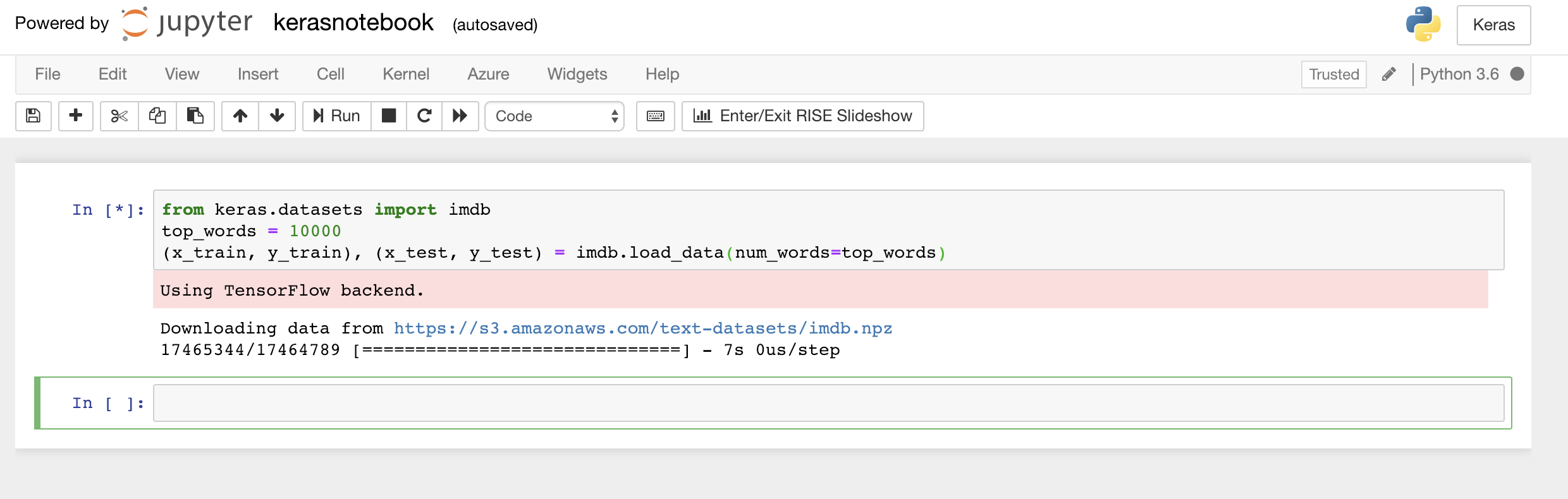
Task: Click the 'In [*]:' running cell prompt
Action: 108,210
